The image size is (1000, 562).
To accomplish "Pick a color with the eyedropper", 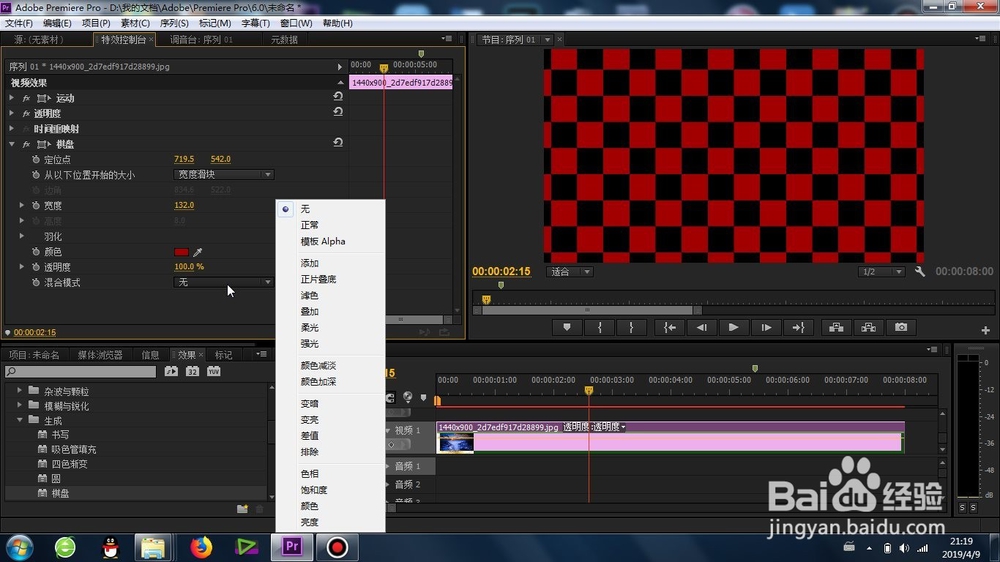I will click(198, 252).
